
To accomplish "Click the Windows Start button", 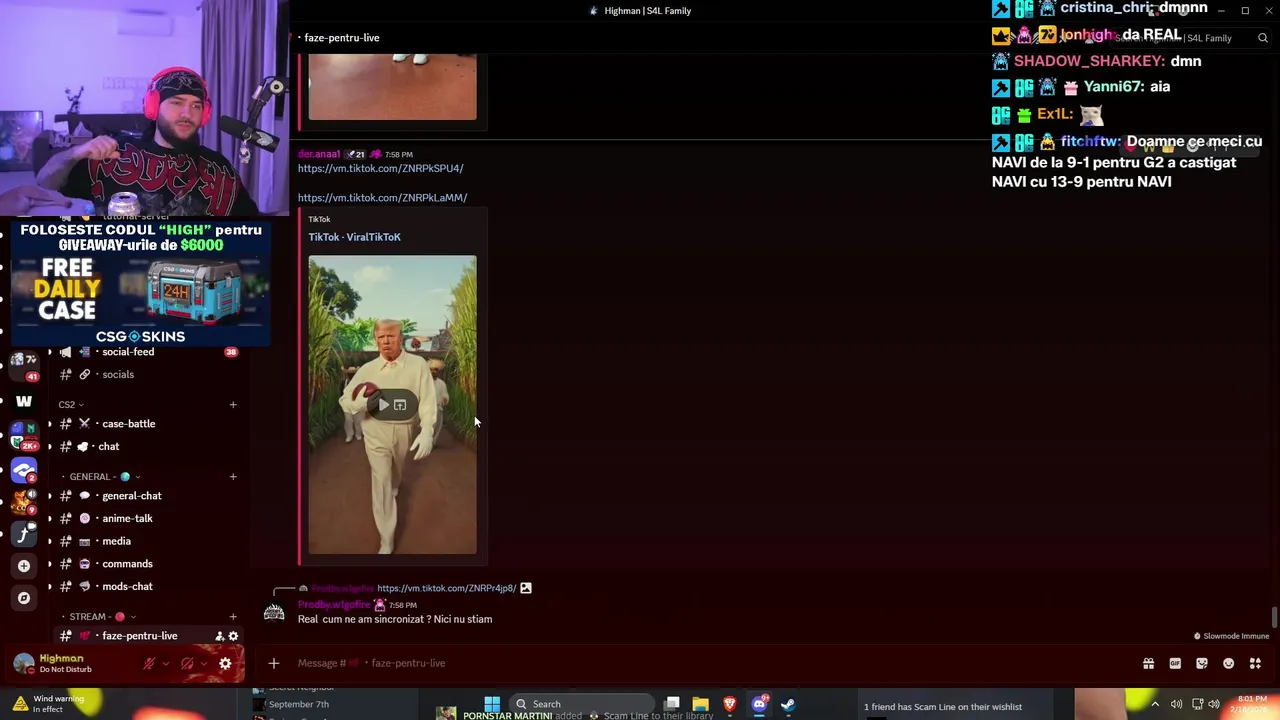I will [491, 704].
